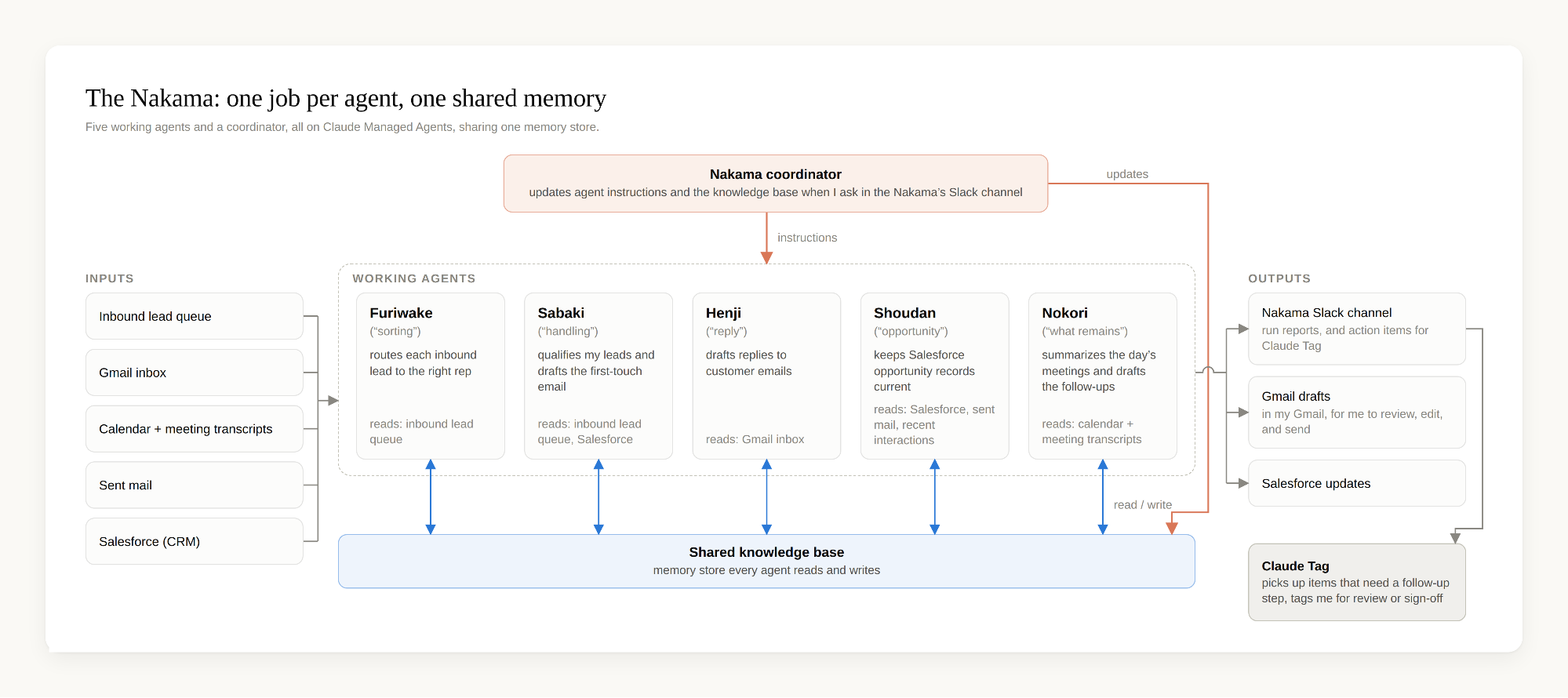The width and height of the screenshot is (1568, 698).
Task: Open the Furiwake agent card
Action: coord(431,376)
